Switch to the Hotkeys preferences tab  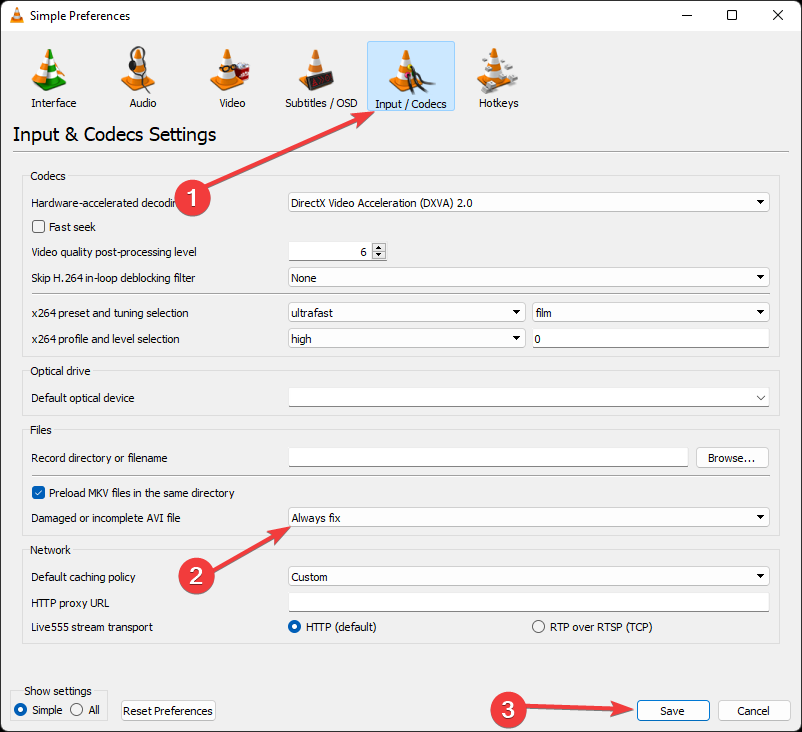(x=497, y=75)
